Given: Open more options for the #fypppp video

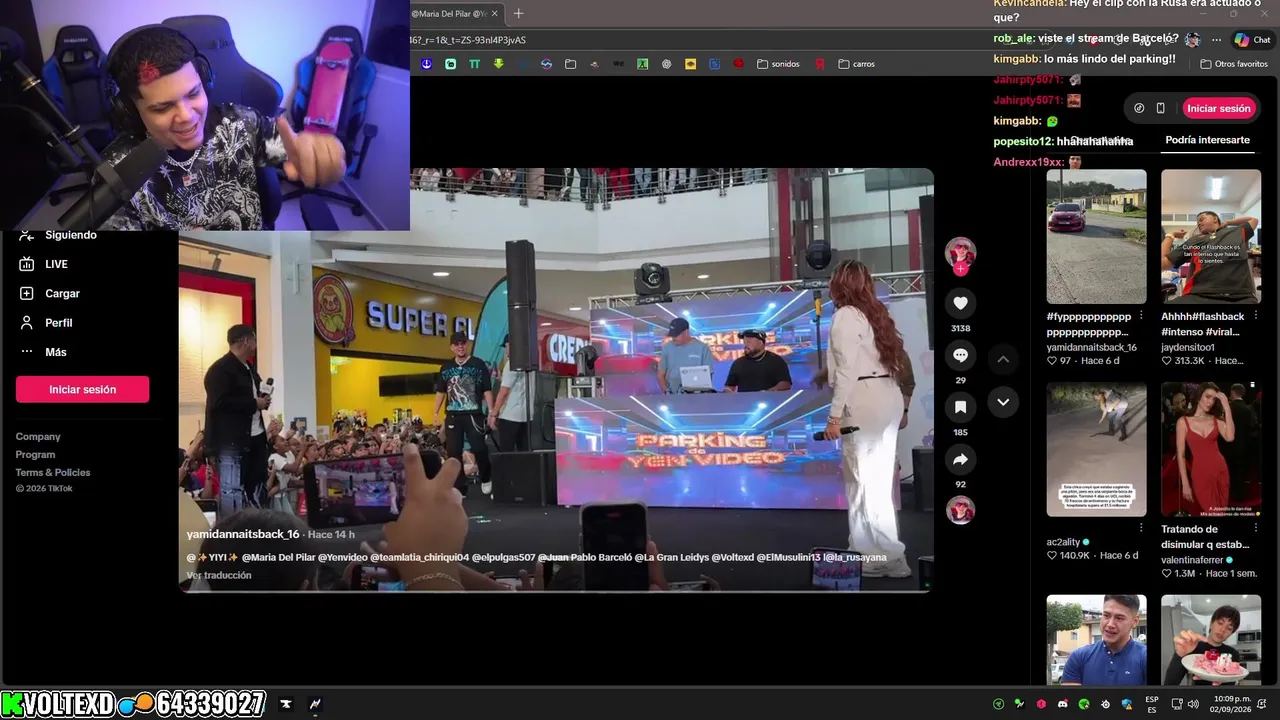Looking at the screenshot, I should (1141, 316).
